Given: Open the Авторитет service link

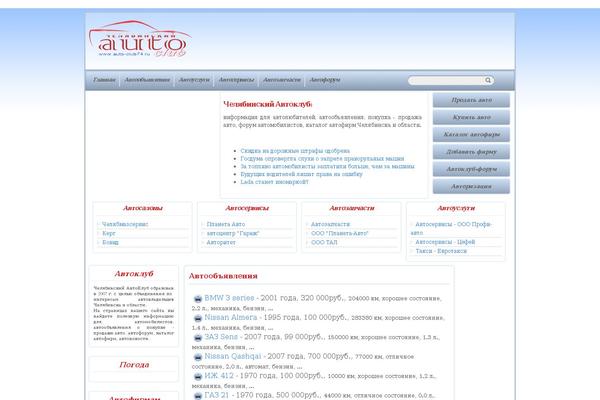Looking at the screenshot, I should pyautogui.click(x=221, y=242).
